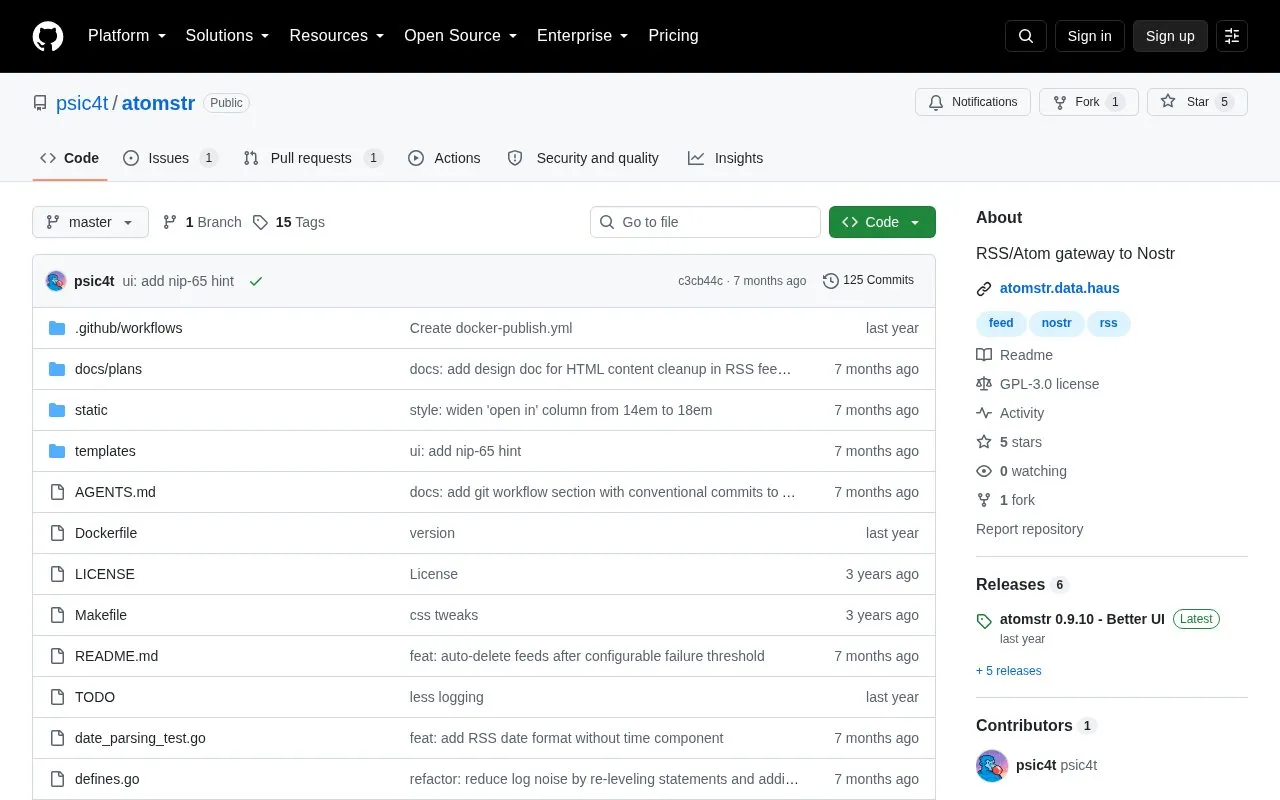
Task: Expand the Open Source menu
Action: (461, 36)
